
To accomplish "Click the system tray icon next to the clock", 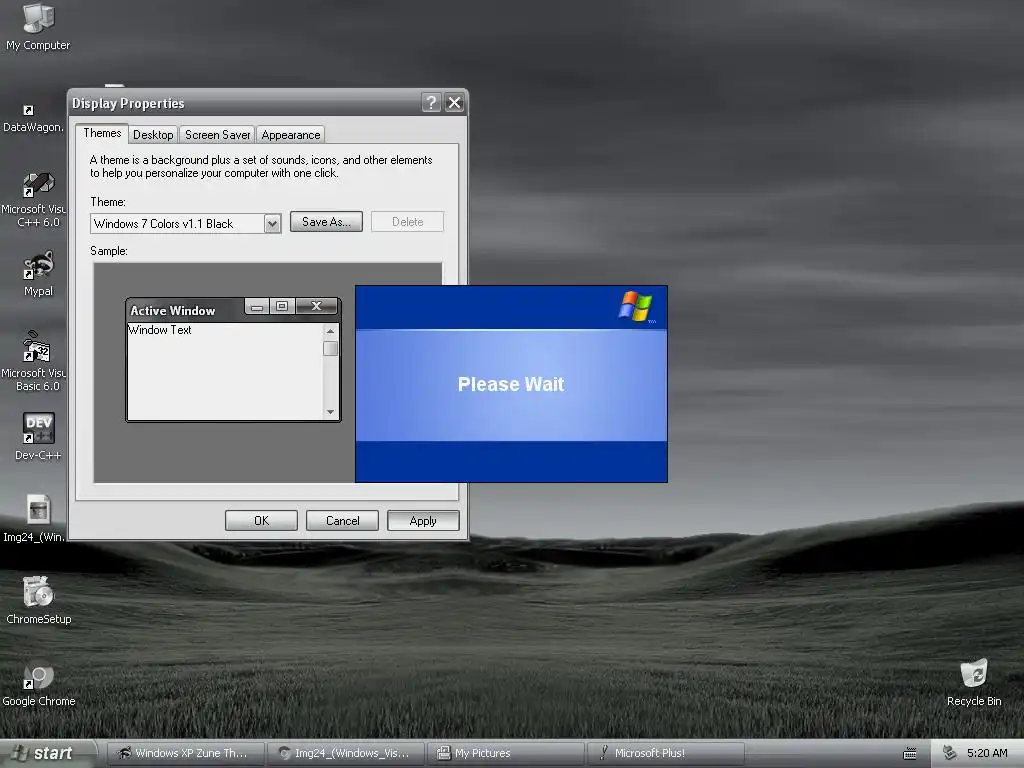I will click(x=950, y=753).
